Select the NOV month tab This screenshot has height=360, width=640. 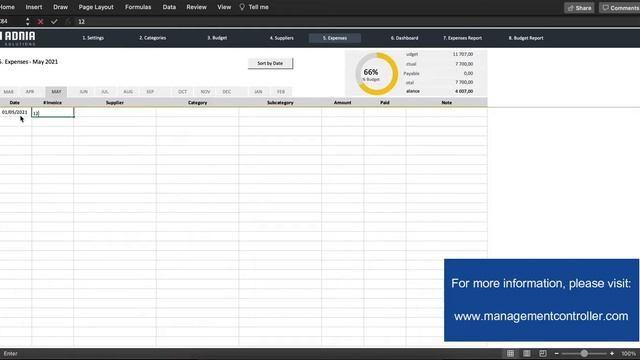click(205, 92)
